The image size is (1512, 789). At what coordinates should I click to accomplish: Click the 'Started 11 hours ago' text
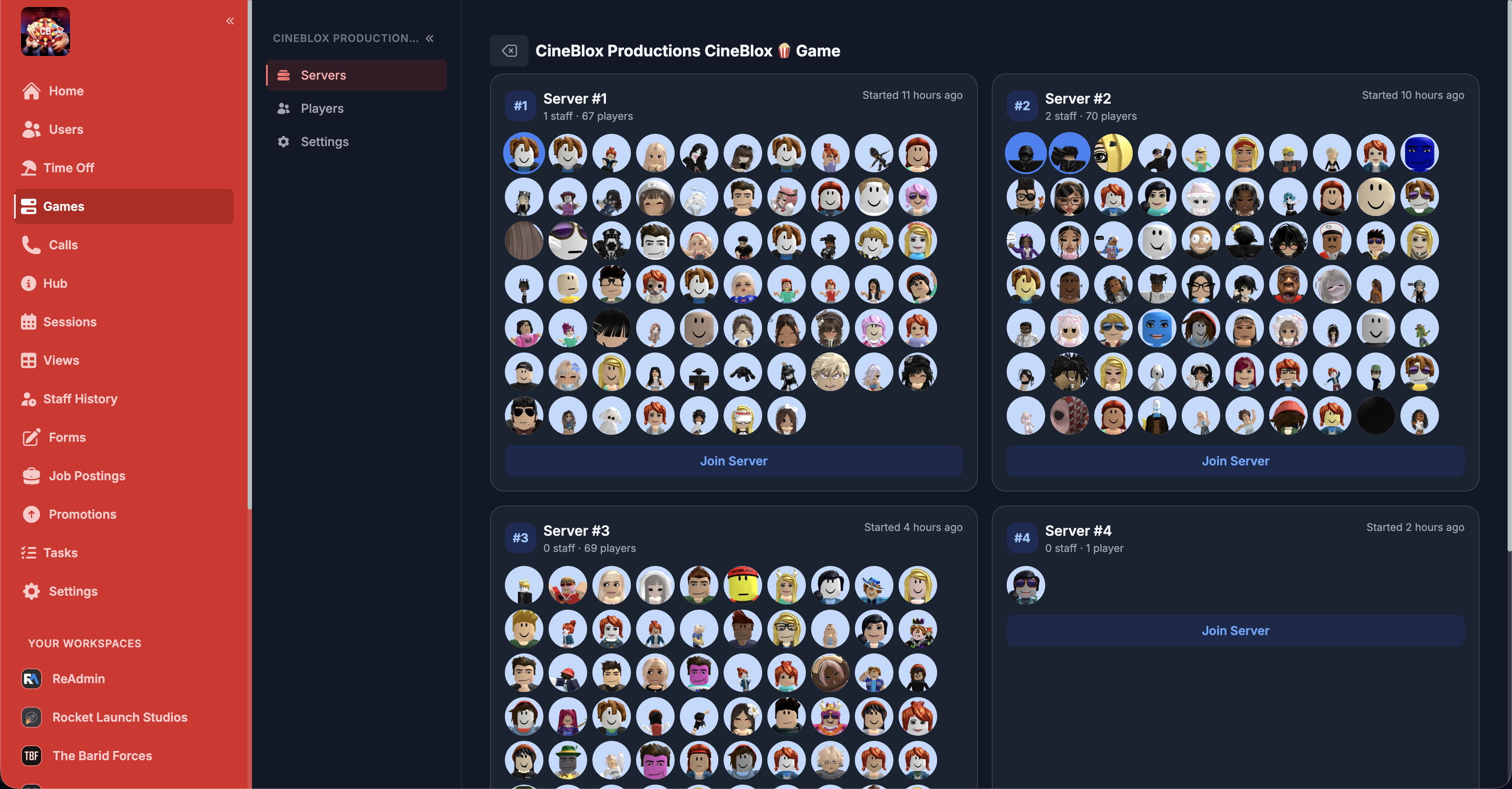tap(912, 95)
